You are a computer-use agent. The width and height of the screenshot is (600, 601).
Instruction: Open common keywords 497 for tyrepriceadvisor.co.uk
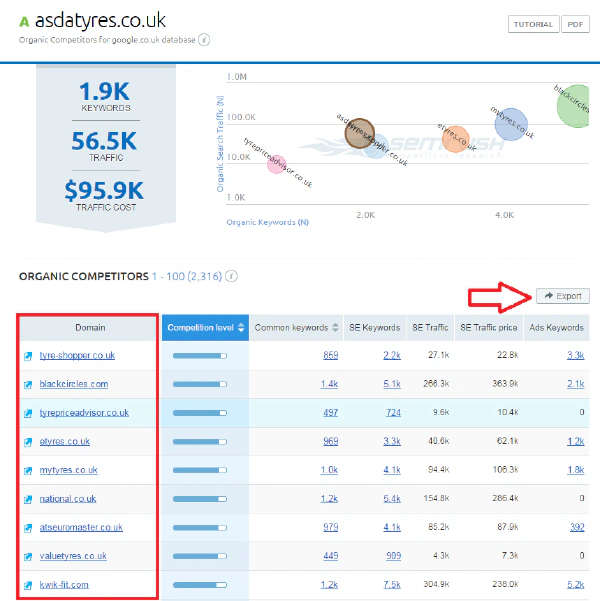pyautogui.click(x=330, y=413)
